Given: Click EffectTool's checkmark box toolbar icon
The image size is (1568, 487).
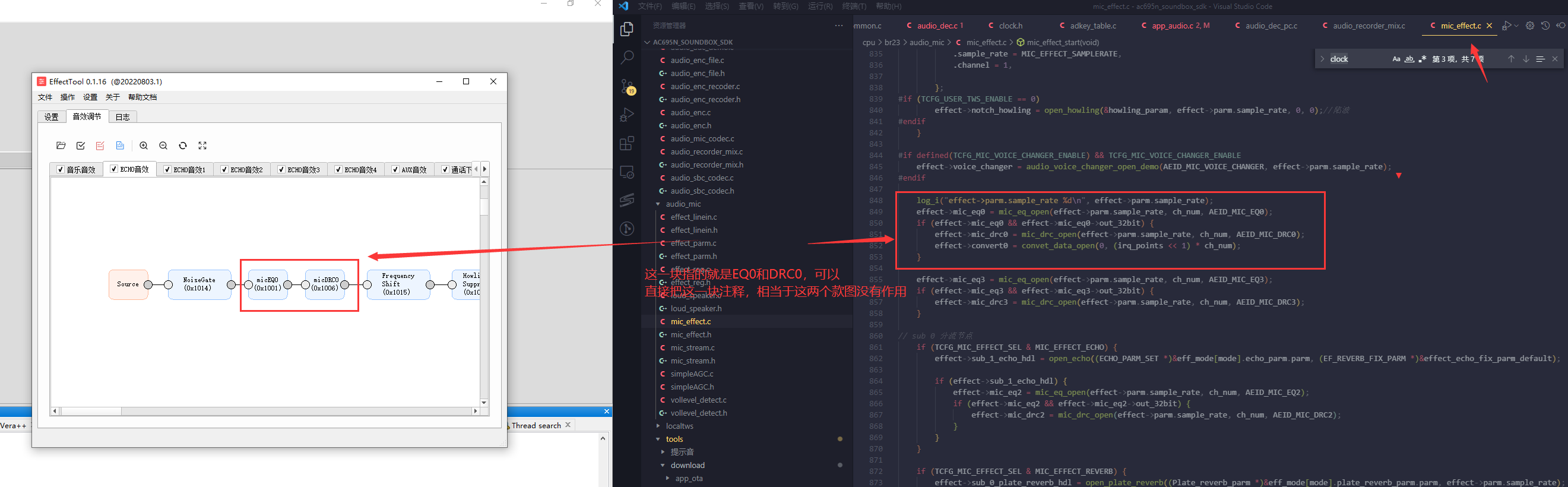Looking at the screenshot, I should point(81,146).
